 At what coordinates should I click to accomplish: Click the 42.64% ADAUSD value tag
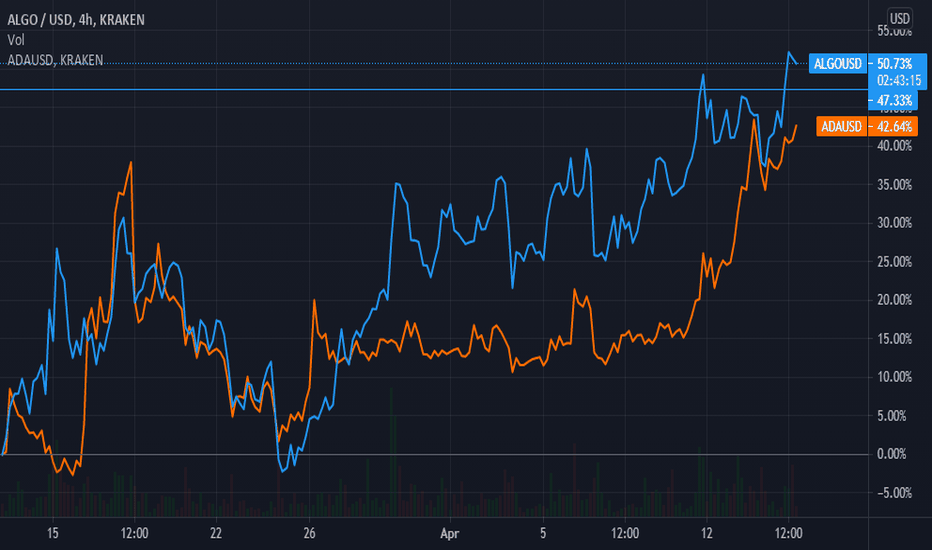point(893,126)
